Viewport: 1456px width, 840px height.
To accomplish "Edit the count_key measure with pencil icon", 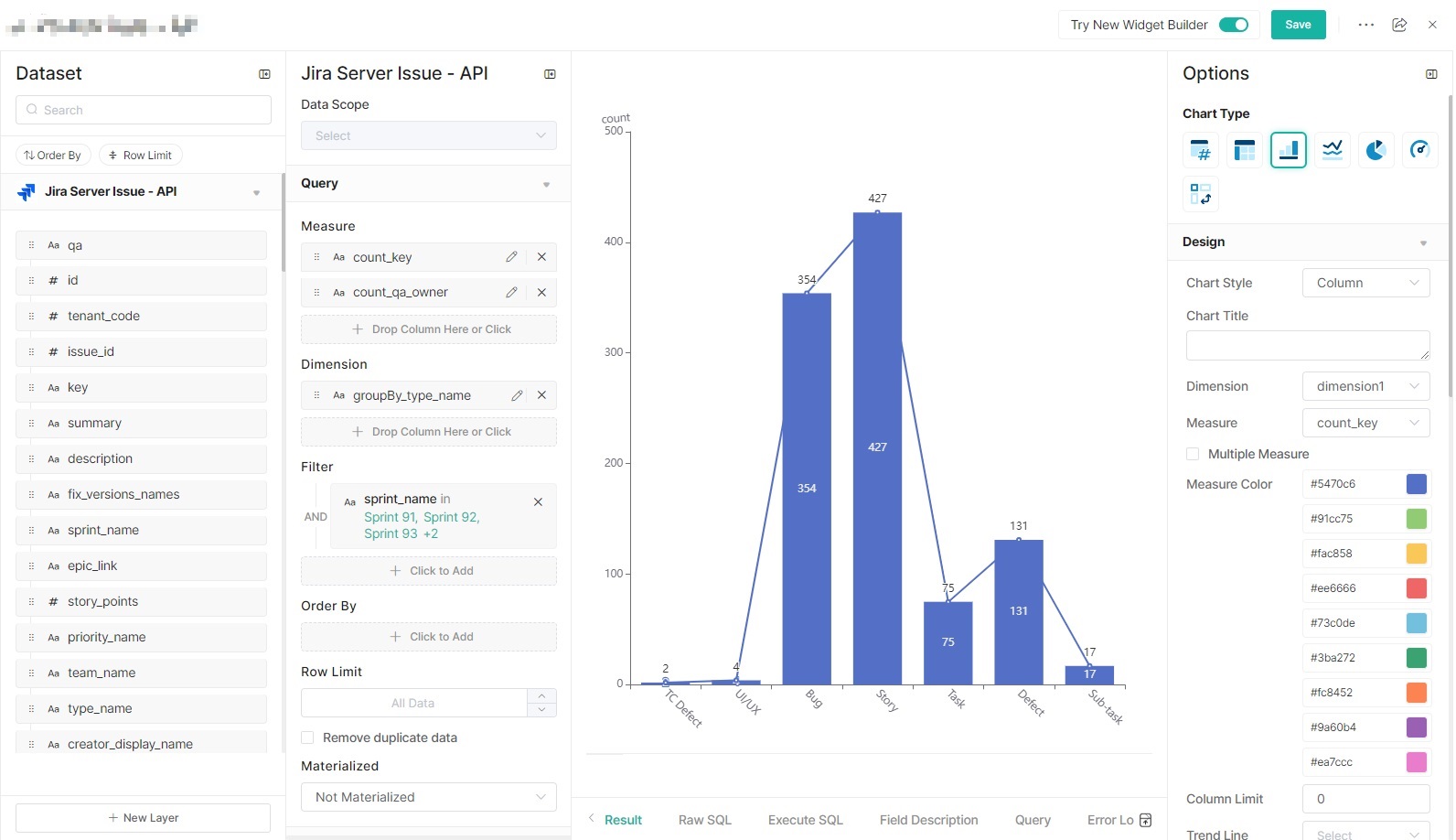I will (511, 257).
